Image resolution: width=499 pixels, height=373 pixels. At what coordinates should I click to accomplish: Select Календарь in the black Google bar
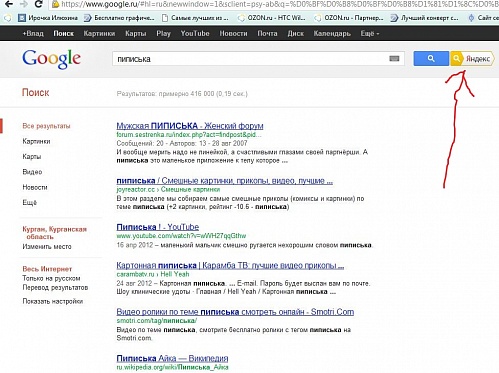pyautogui.click(x=332, y=33)
